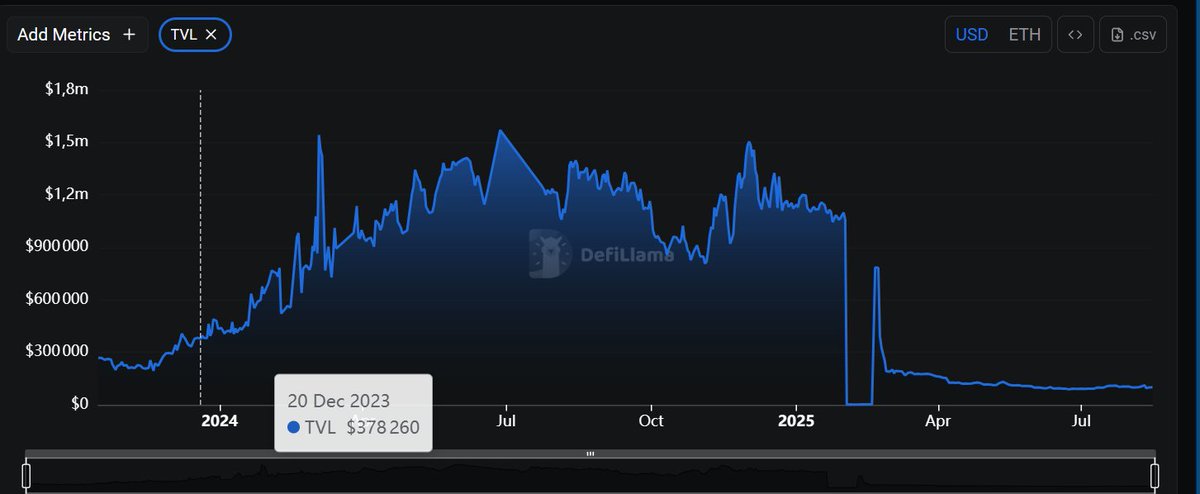Click the plus icon in Add Metrics
This screenshot has width=1200, height=494.
click(x=129, y=34)
